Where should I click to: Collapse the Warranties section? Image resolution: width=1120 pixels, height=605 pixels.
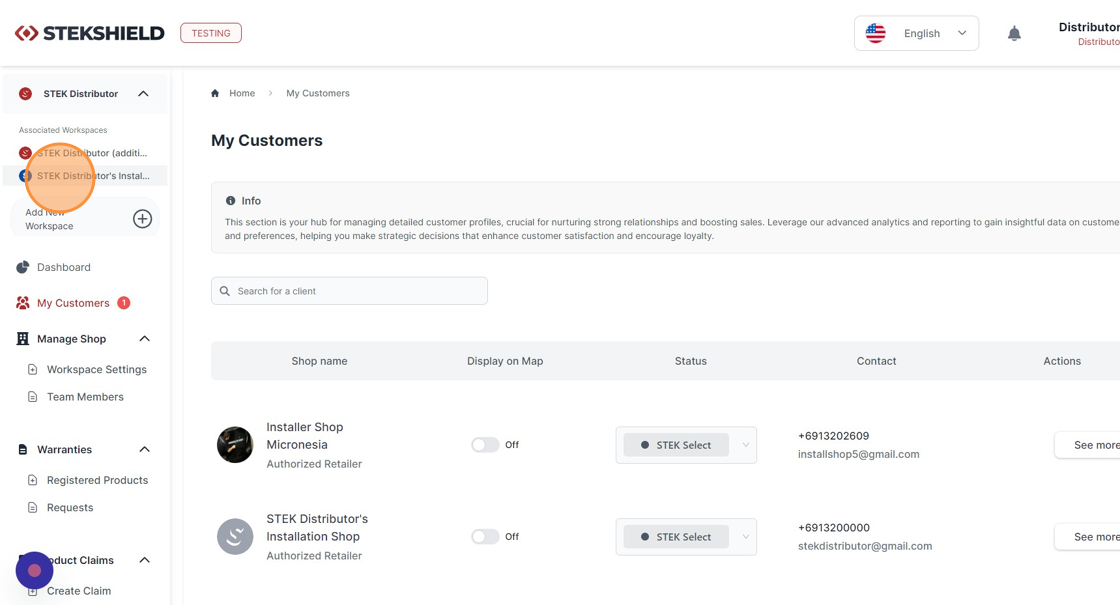(144, 449)
